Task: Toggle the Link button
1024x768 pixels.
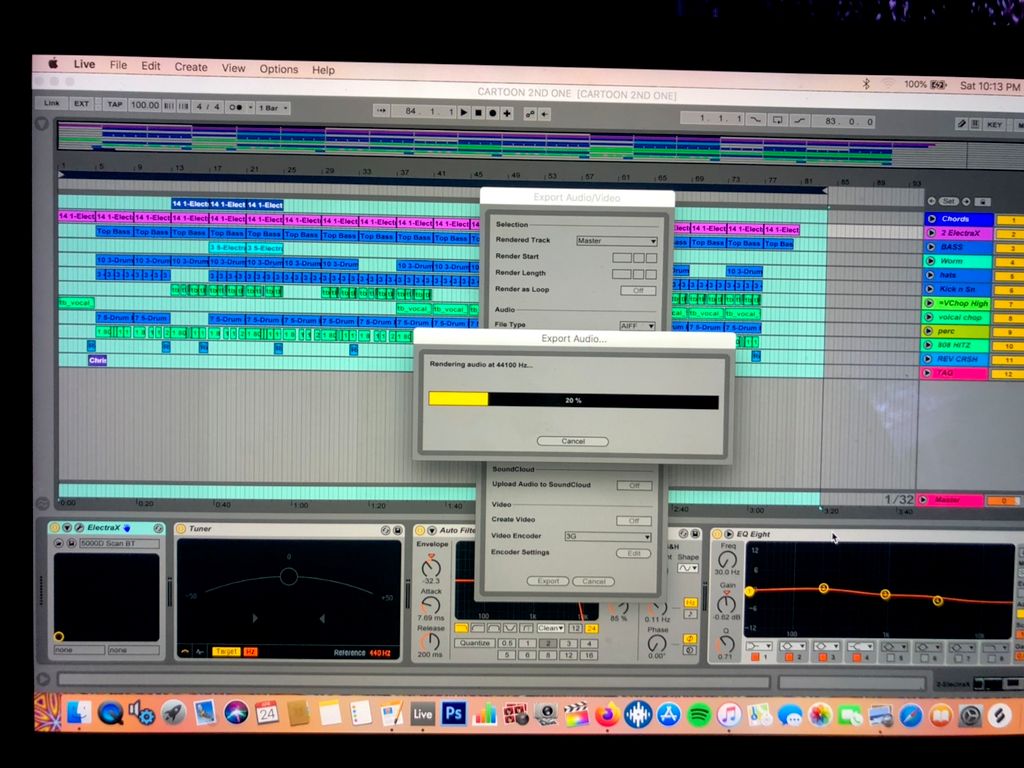Action: tap(51, 103)
